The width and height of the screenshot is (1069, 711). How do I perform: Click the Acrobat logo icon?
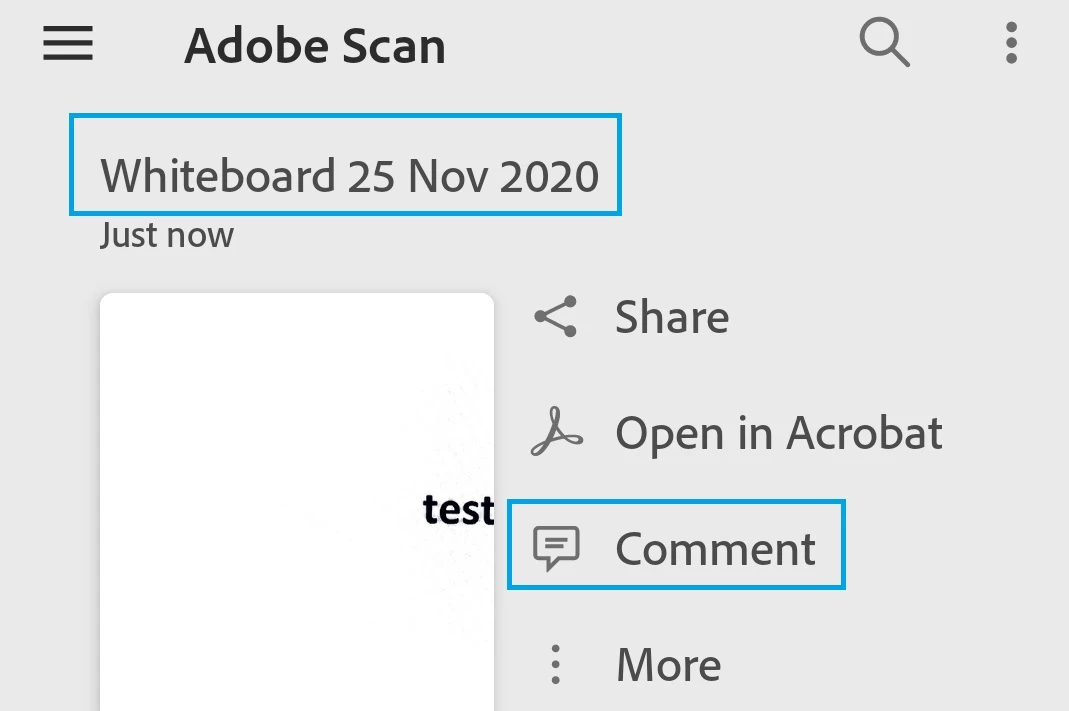[x=556, y=433]
